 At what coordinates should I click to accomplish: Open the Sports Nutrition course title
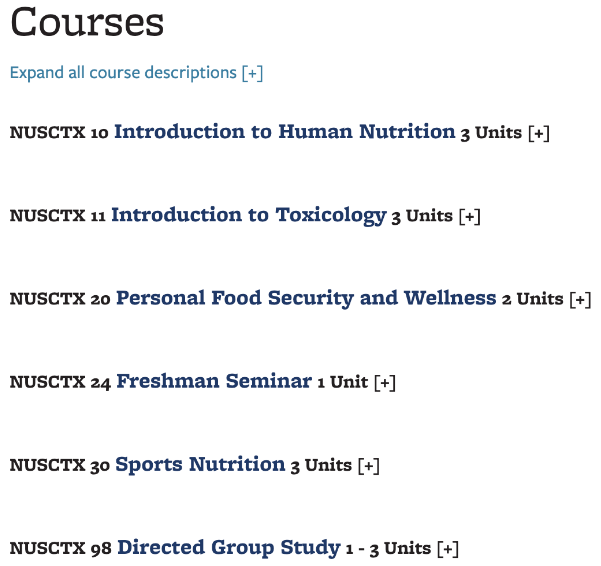(x=200, y=464)
